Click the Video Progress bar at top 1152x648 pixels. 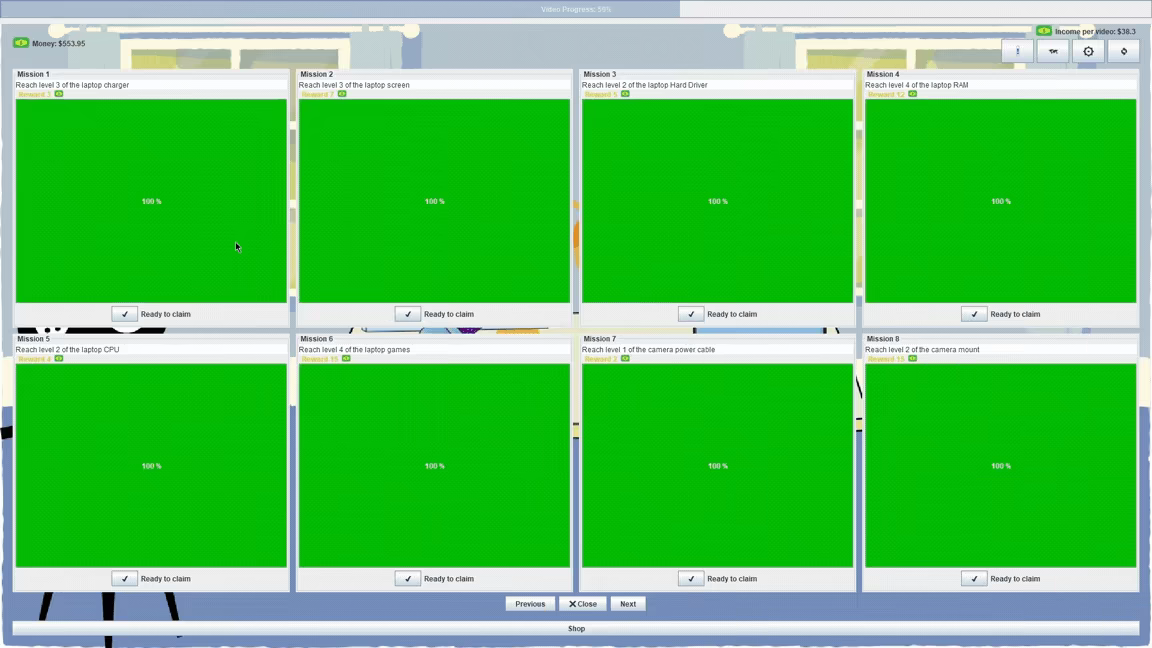point(576,10)
